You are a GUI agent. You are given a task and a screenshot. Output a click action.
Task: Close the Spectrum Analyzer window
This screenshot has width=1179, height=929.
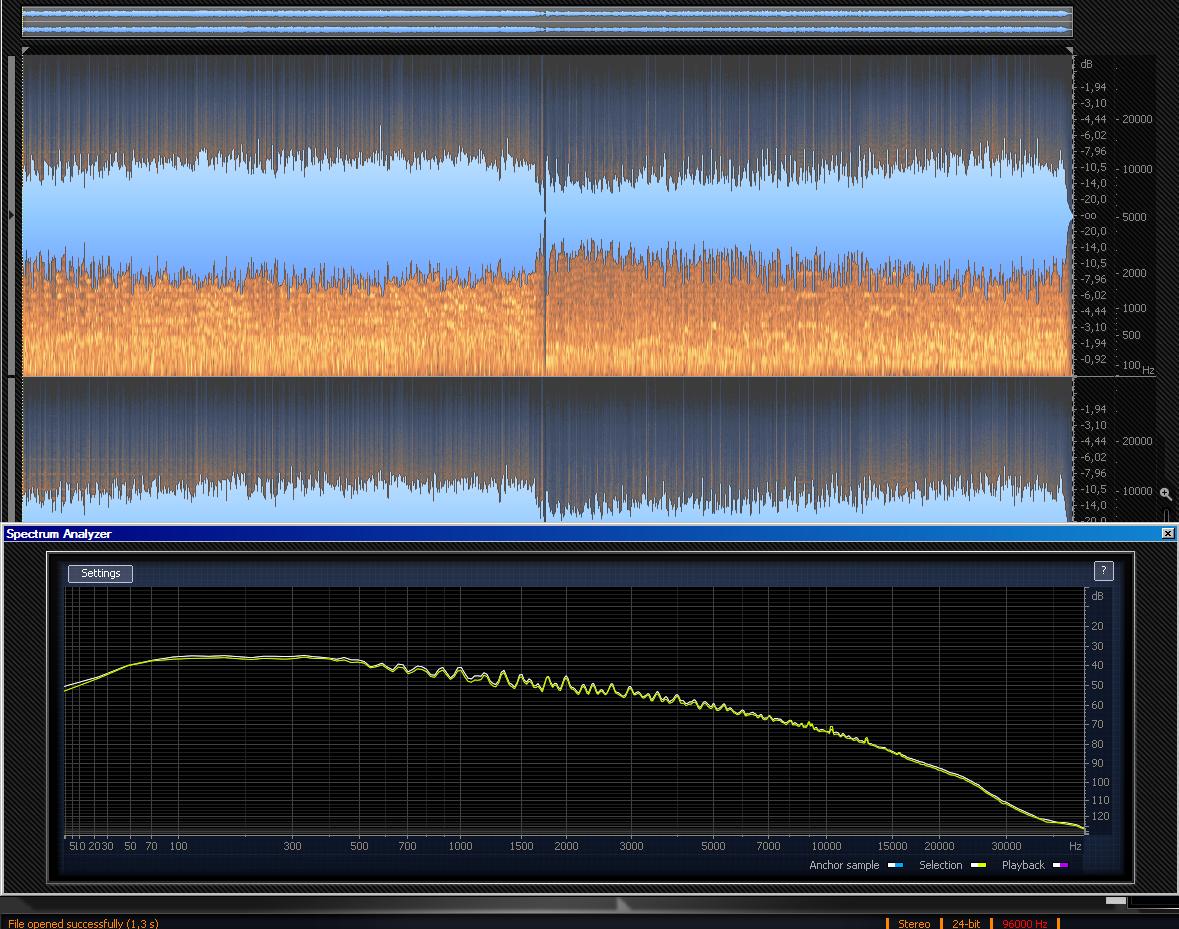coord(1168,534)
